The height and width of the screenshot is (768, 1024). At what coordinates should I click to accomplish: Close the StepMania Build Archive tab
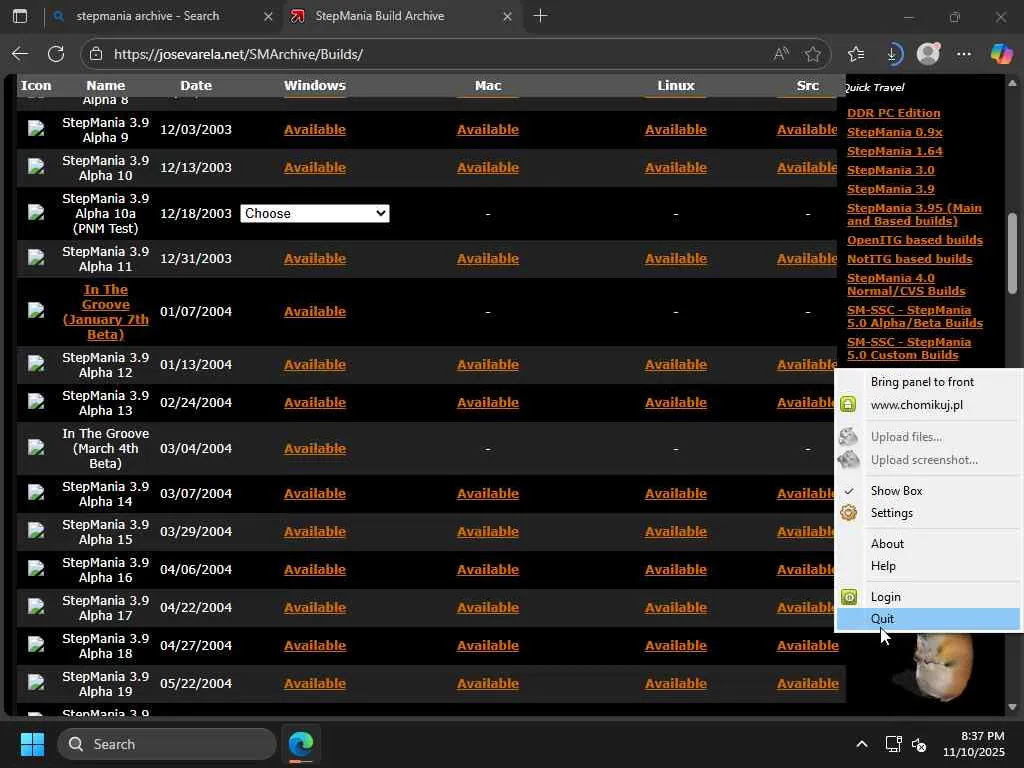(x=507, y=16)
